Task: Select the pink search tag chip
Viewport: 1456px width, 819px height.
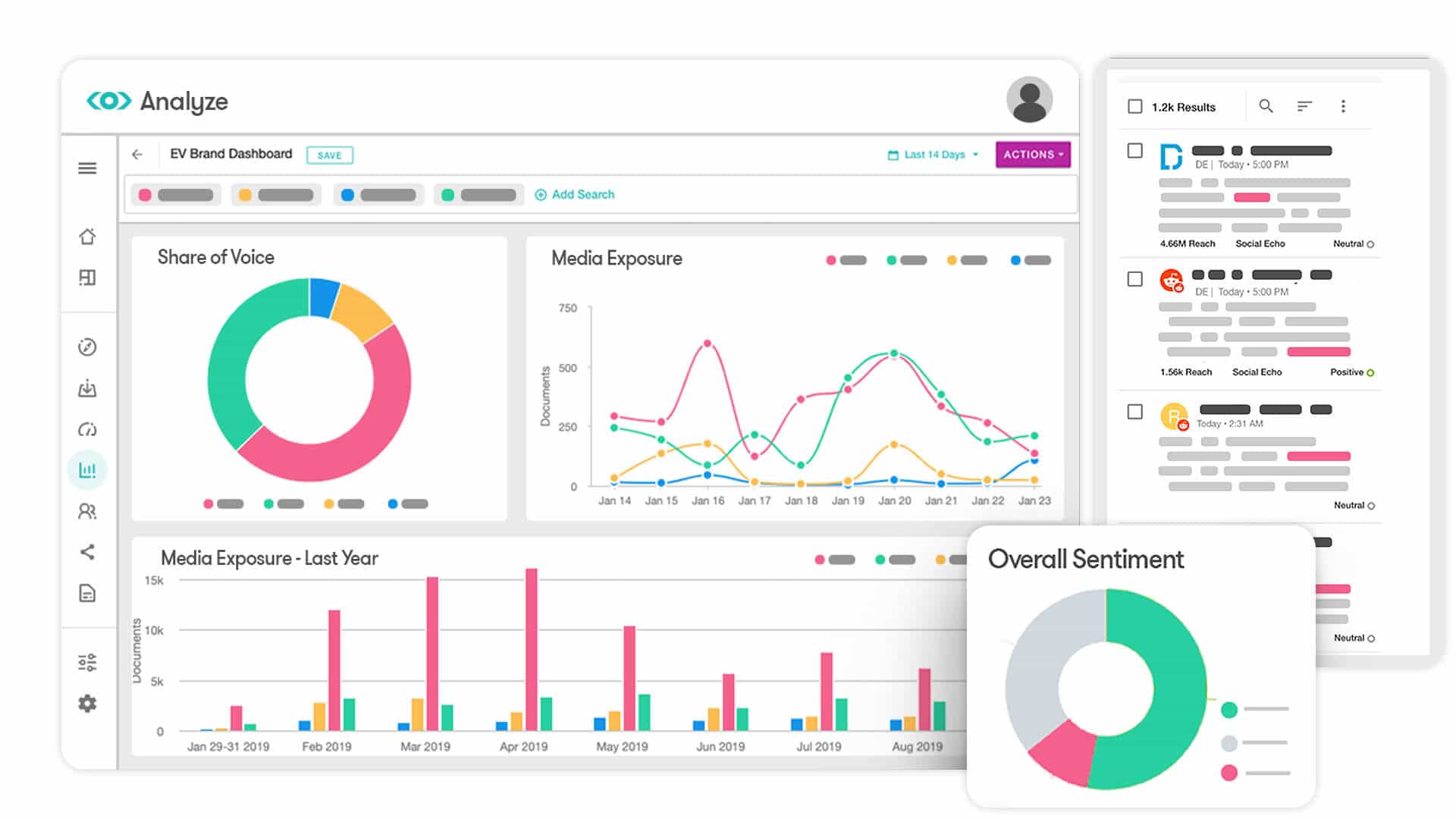Action: coord(176,195)
